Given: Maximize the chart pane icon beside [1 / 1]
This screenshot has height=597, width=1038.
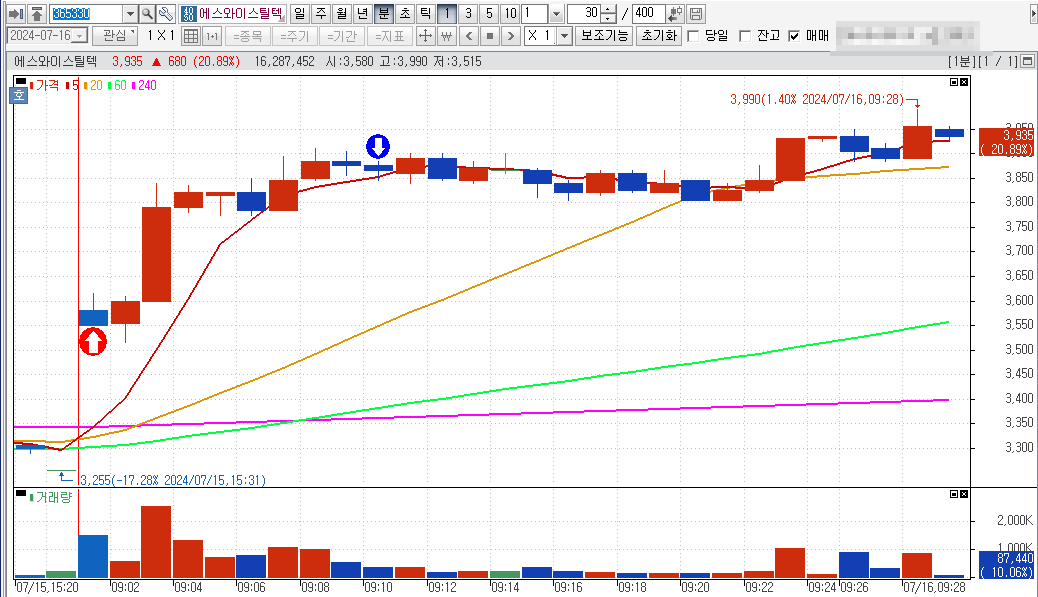Looking at the screenshot, I should click(x=1027, y=61).
